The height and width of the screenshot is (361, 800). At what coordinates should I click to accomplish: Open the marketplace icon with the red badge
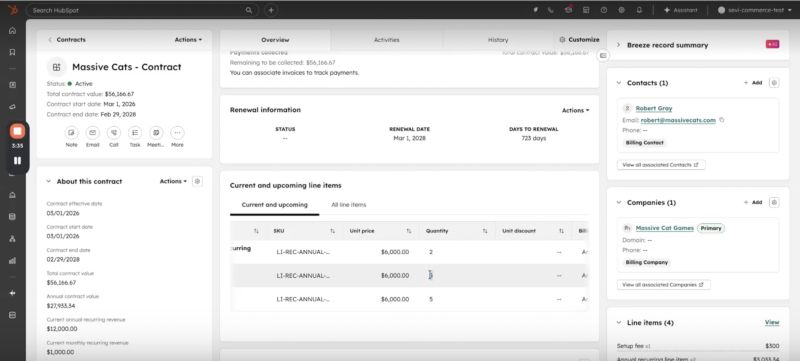pos(568,10)
